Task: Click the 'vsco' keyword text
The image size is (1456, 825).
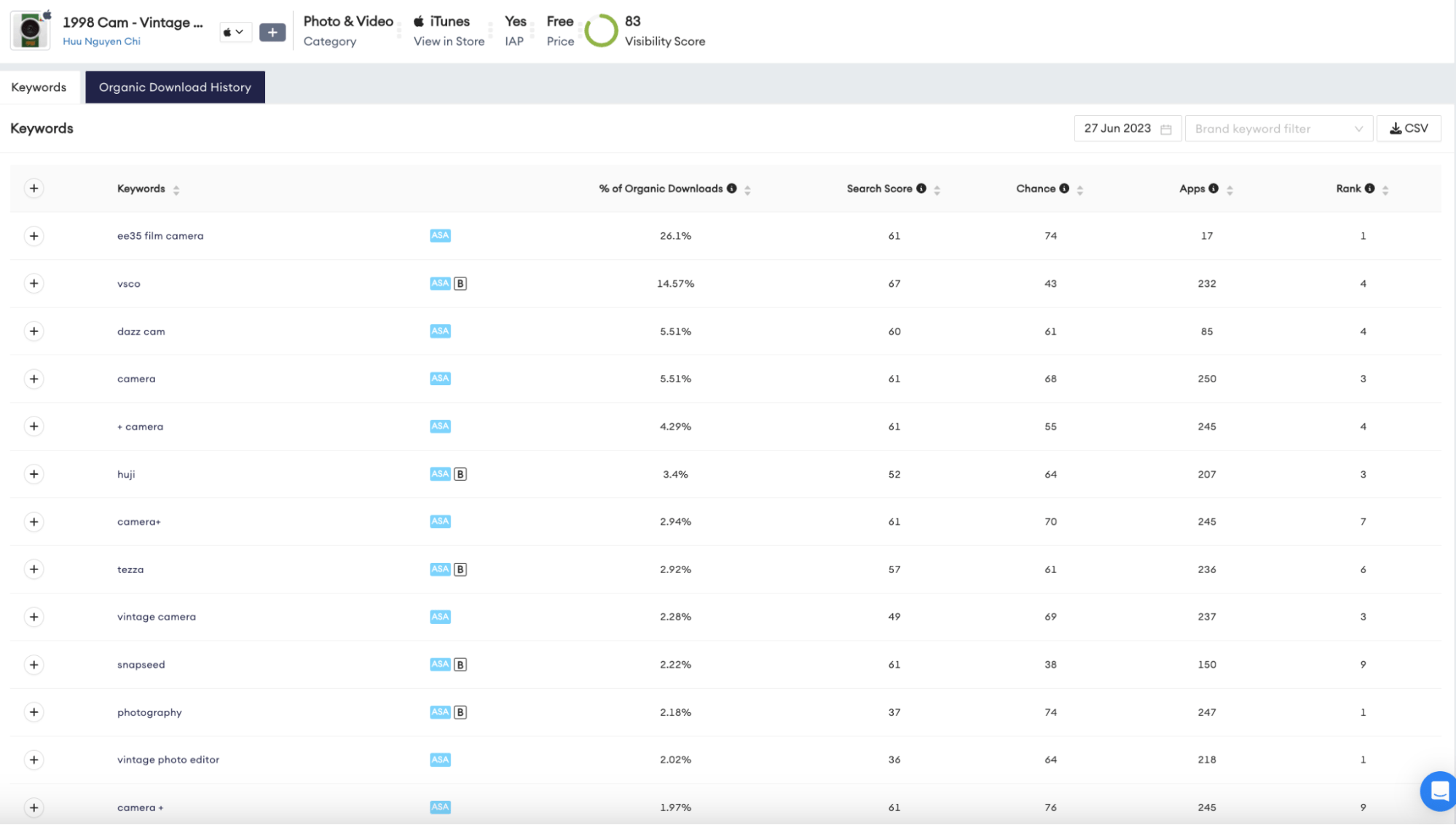Action: point(129,284)
